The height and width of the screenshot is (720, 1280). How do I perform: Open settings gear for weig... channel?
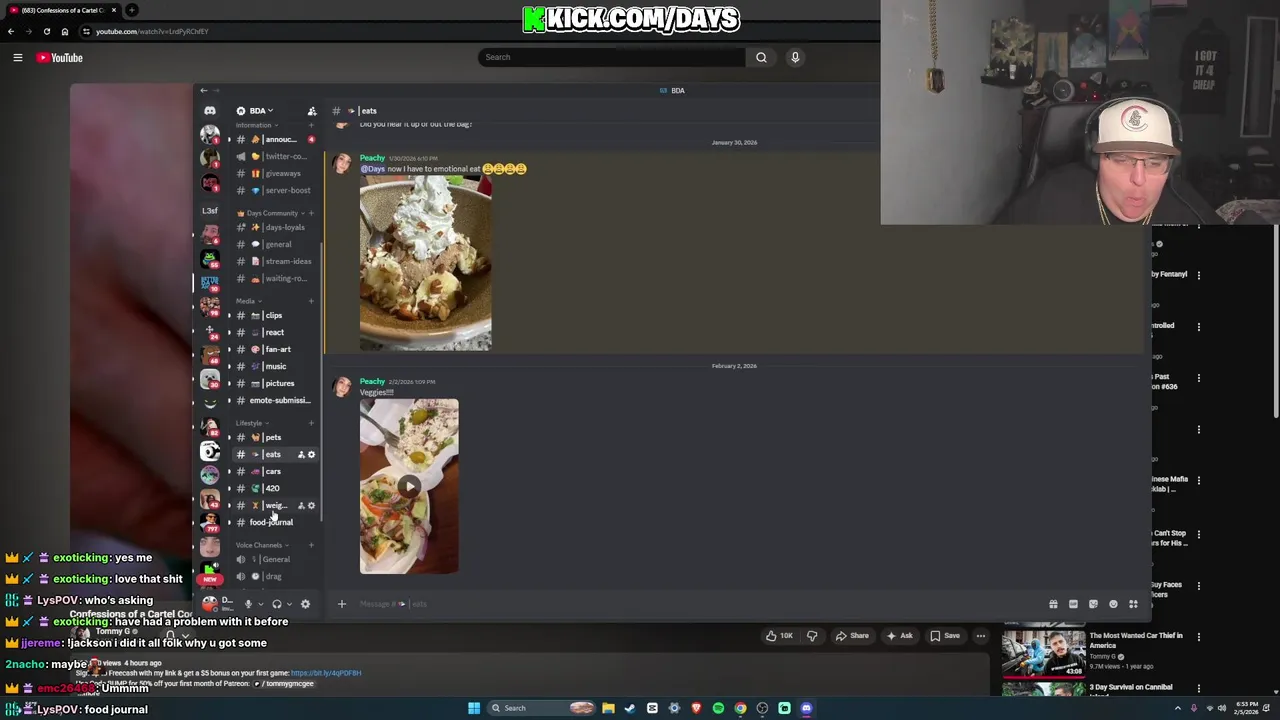(x=311, y=505)
